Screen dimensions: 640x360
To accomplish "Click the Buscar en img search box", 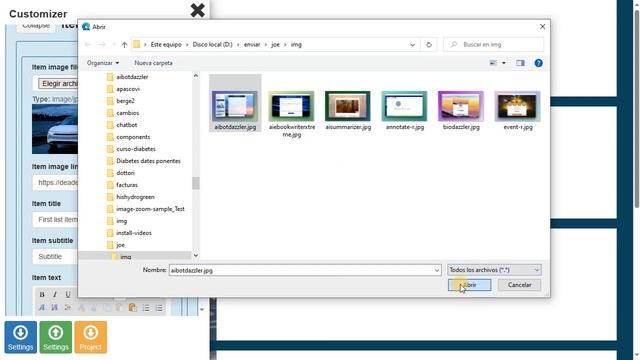I will pyautogui.click(x=494, y=44).
